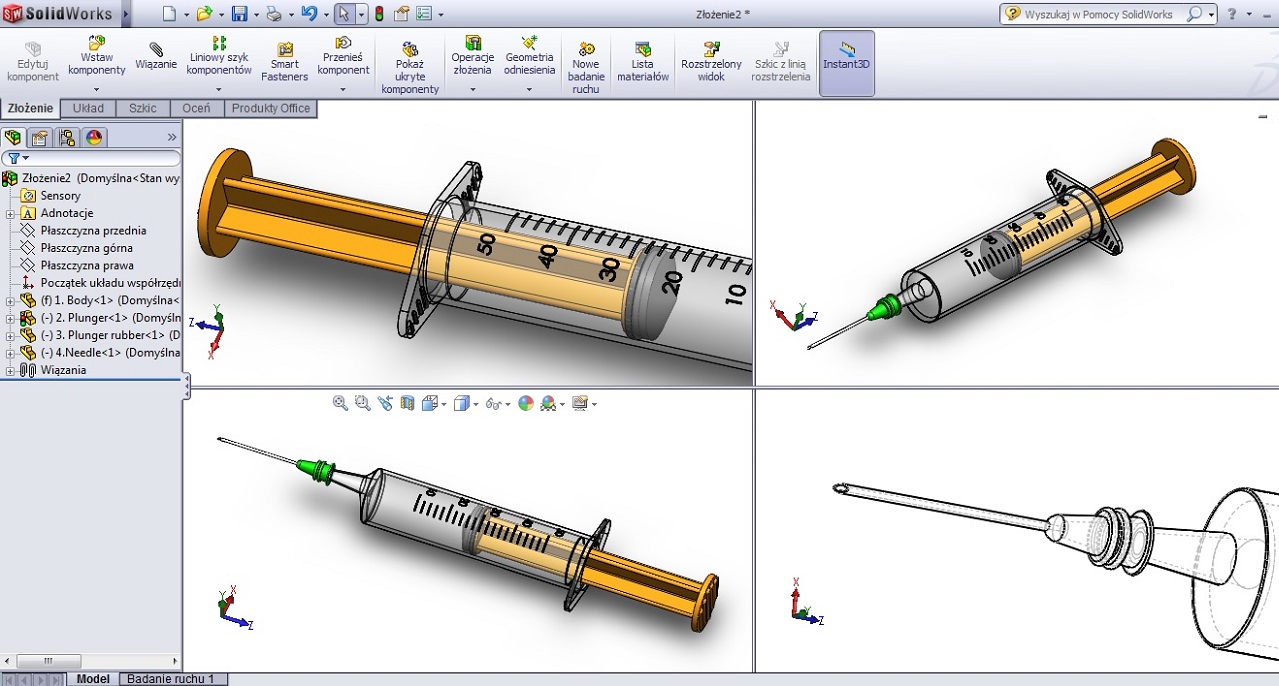The width and height of the screenshot is (1279, 686).
Task: Click Rozstrzelony widok tool
Action: (x=711, y=62)
